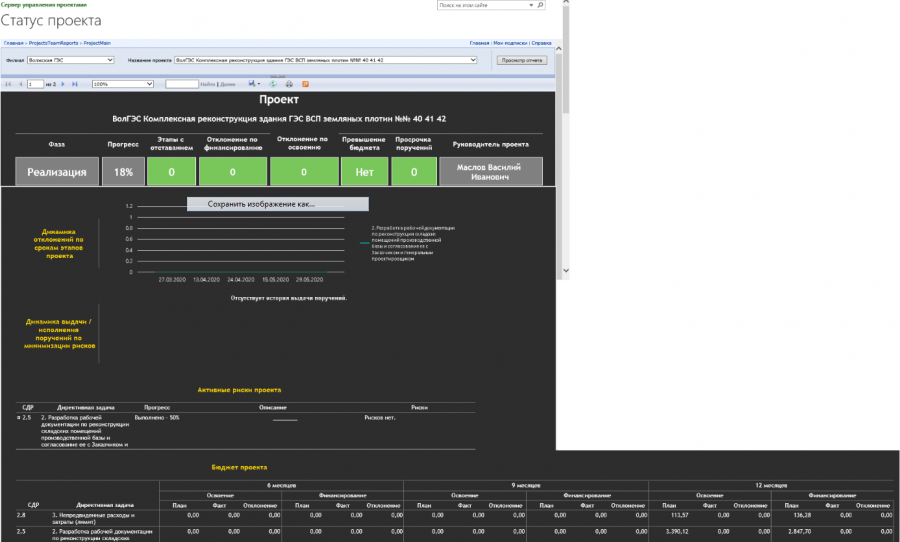Click green Этапы с отставанием value tile
Viewport: 900px width, 542px height.
coord(172,172)
